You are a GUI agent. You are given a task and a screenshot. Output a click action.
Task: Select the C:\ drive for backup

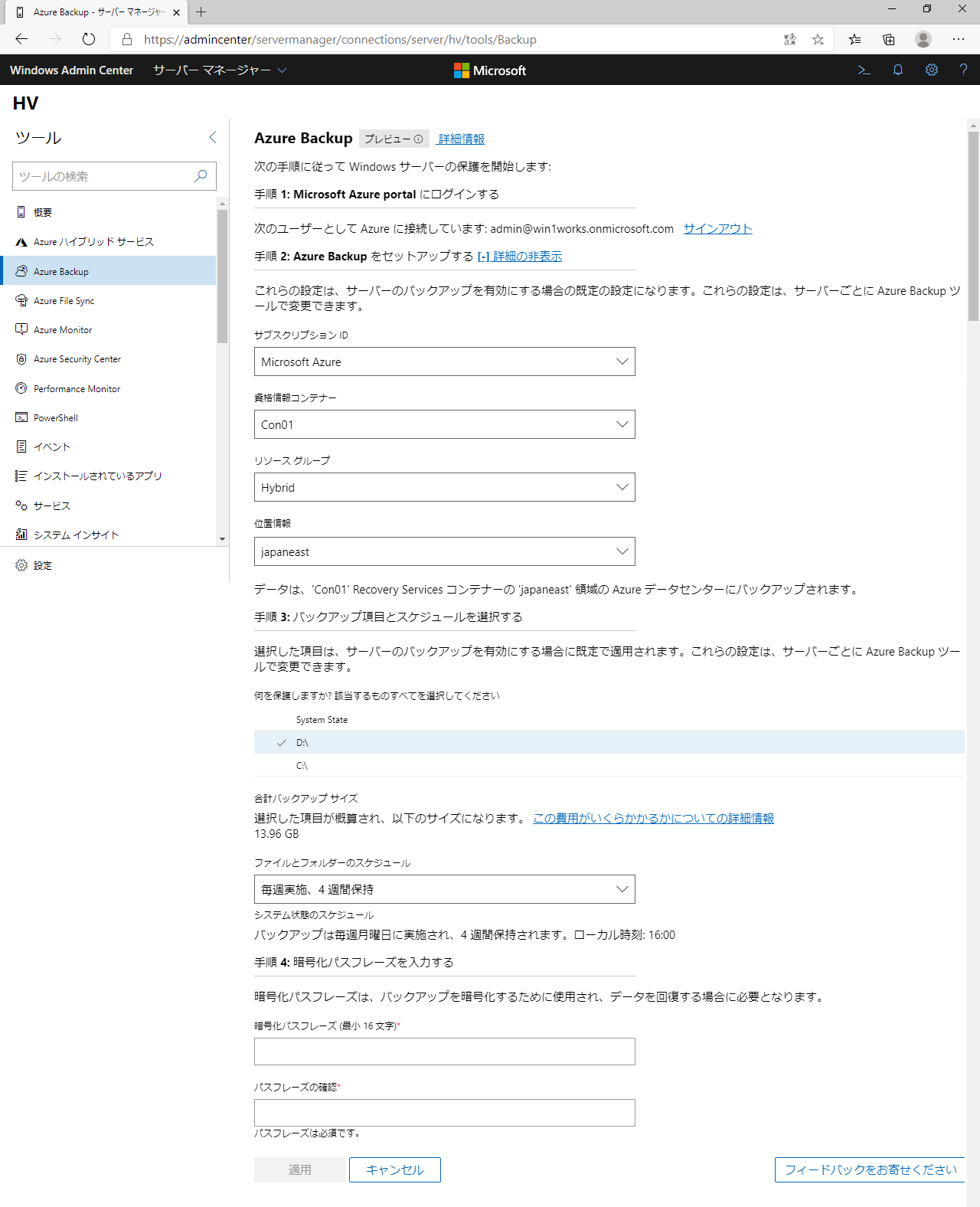(x=609, y=765)
